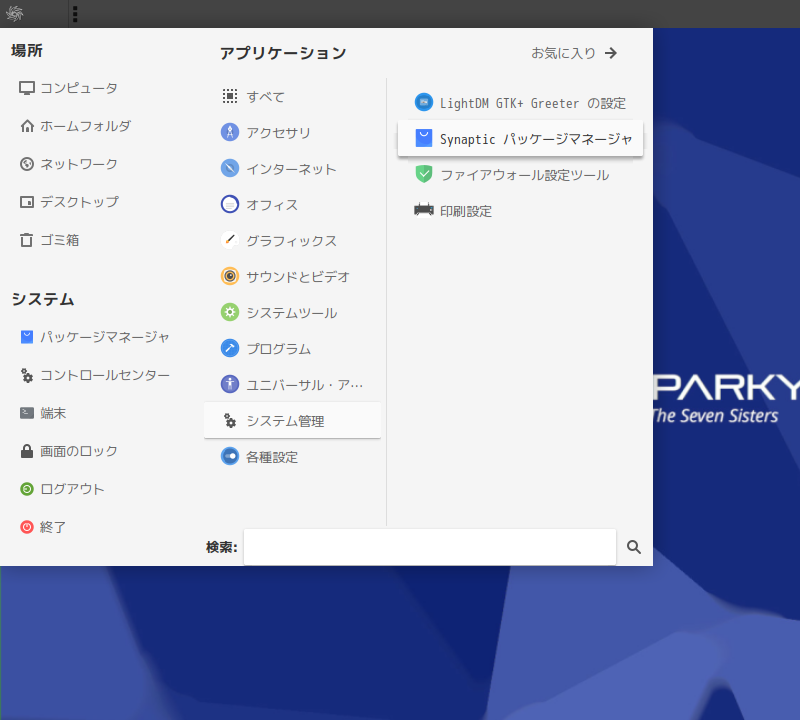Launch LightDM GTK+ Greeter の設定 icon
The image size is (800, 720).
(424, 103)
